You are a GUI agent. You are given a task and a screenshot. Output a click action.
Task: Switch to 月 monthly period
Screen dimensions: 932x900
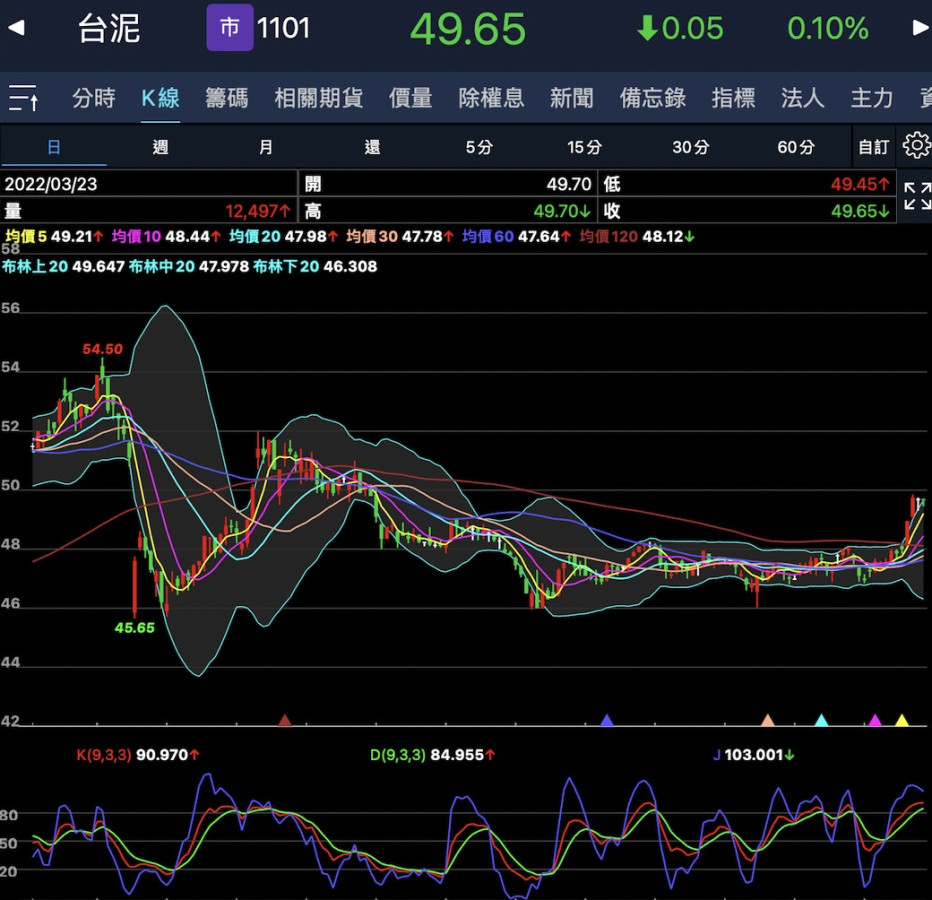[265, 147]
